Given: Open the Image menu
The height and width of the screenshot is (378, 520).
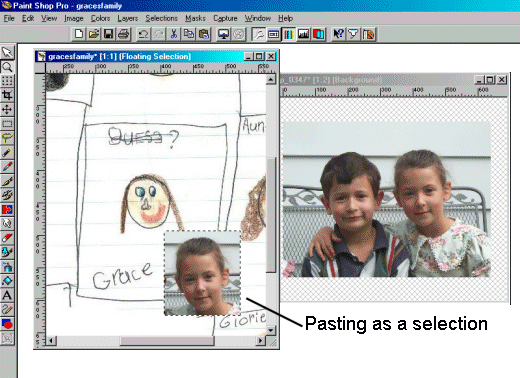Looking at the screenshot, I should pos(74,18).
